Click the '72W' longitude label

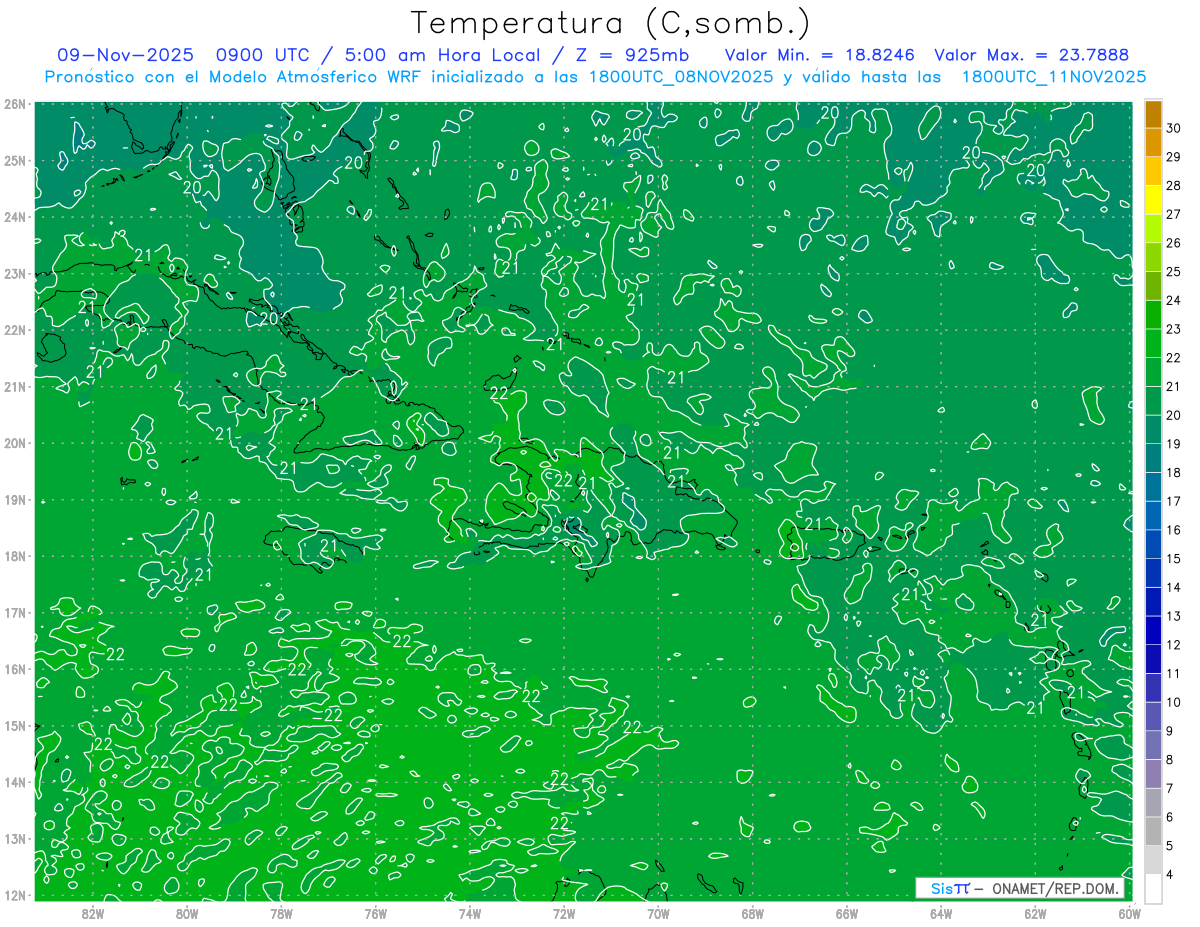(x=564, y=913)
